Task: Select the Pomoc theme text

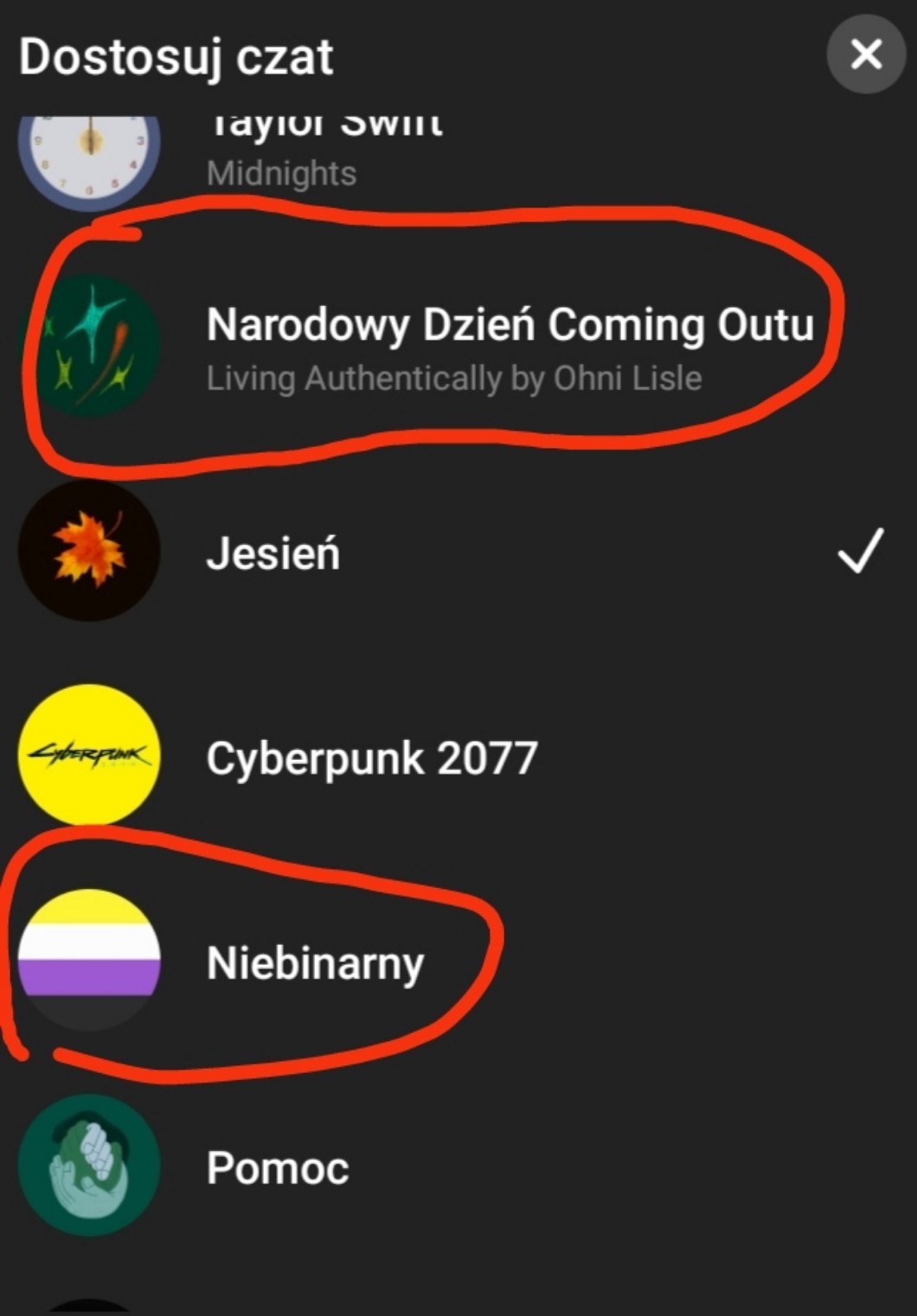Action: point(278,1168)
